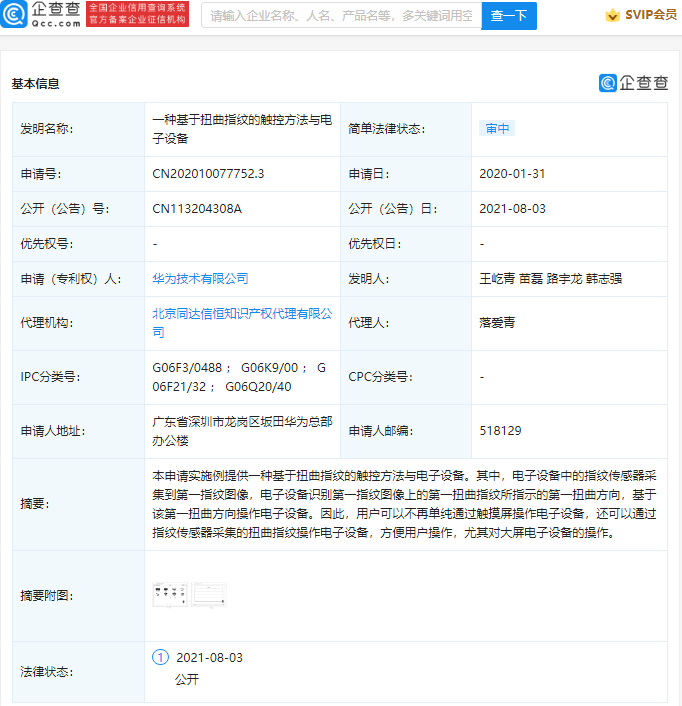Click the 2021-08-03 date under 法律状态
The width and height of the screenshot is (682, 706).
[209, 658]
